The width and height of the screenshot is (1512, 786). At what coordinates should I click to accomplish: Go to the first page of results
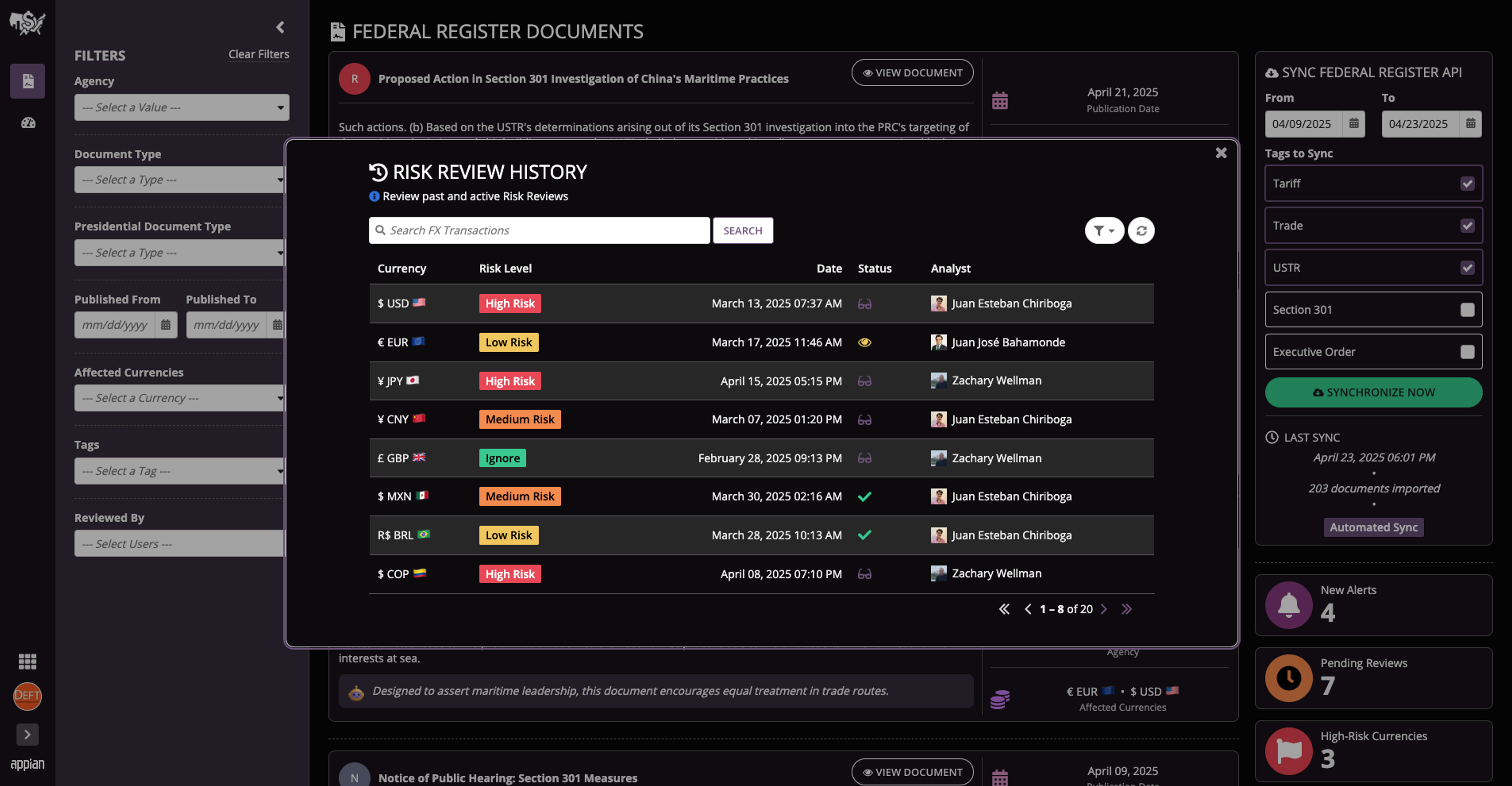(x=1004, y=609)
